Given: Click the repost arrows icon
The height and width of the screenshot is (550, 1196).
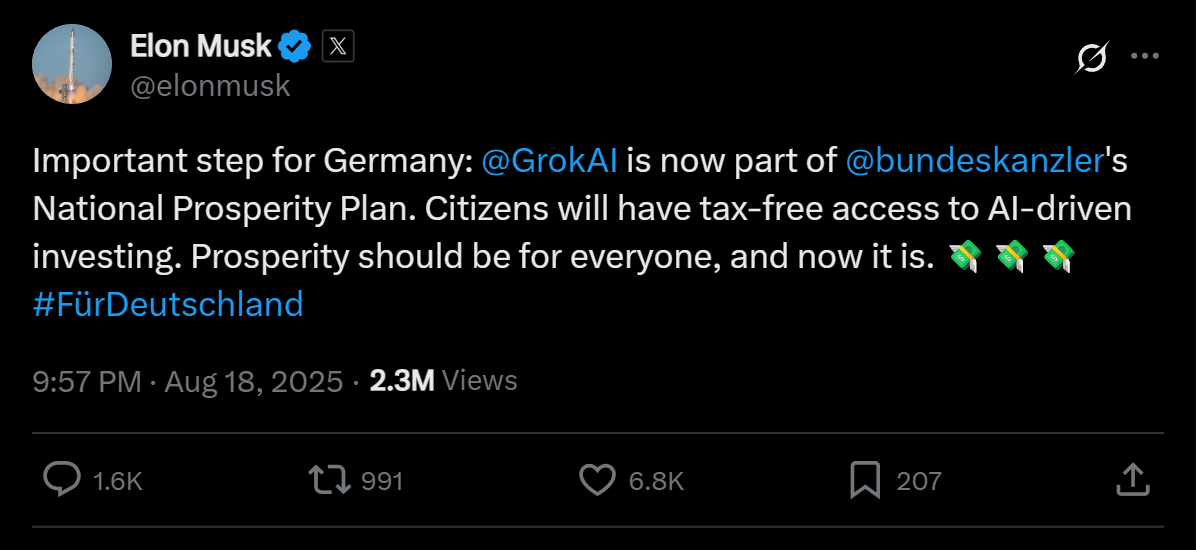Looking at the screenshot, I should 330,480.
